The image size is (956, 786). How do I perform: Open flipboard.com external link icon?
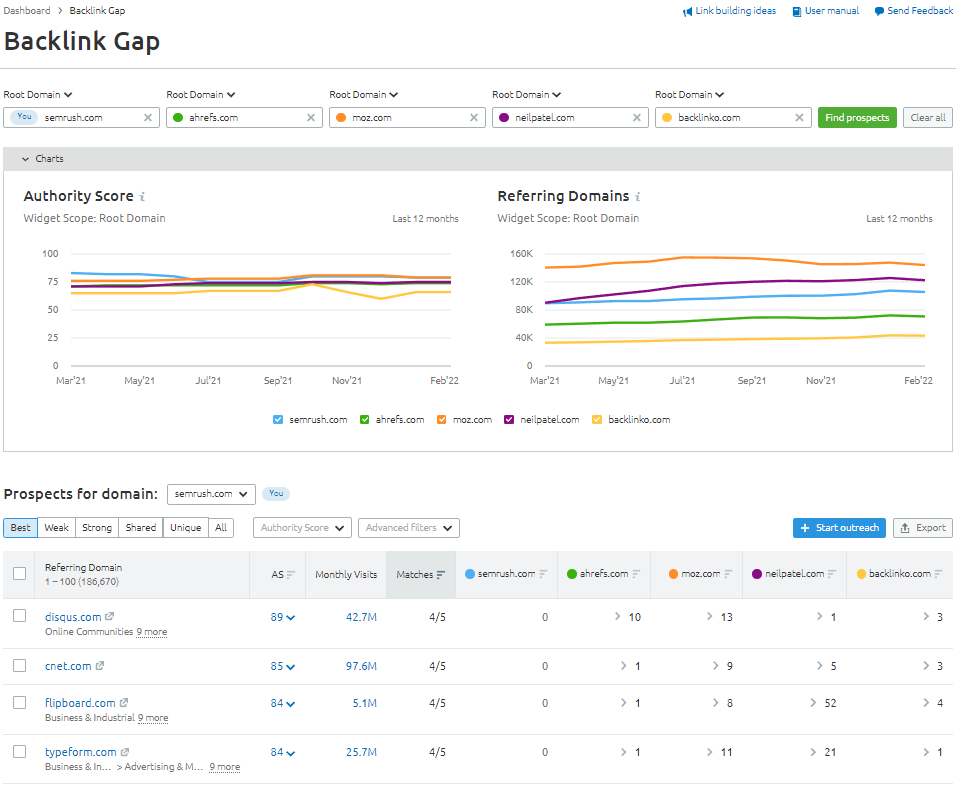tap(124, 702)
